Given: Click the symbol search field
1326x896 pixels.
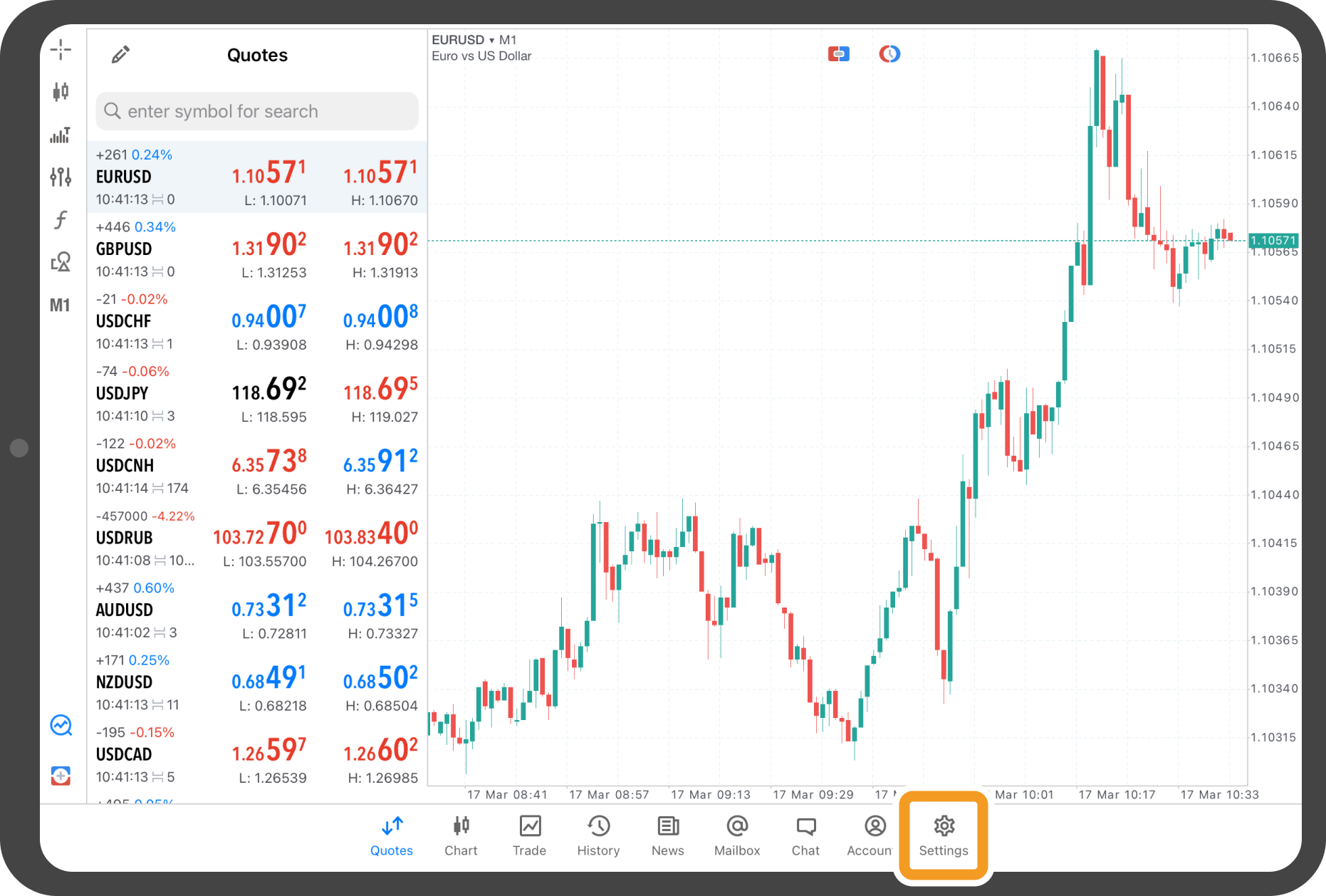Looking at the screenshot, I should (257, 111).
